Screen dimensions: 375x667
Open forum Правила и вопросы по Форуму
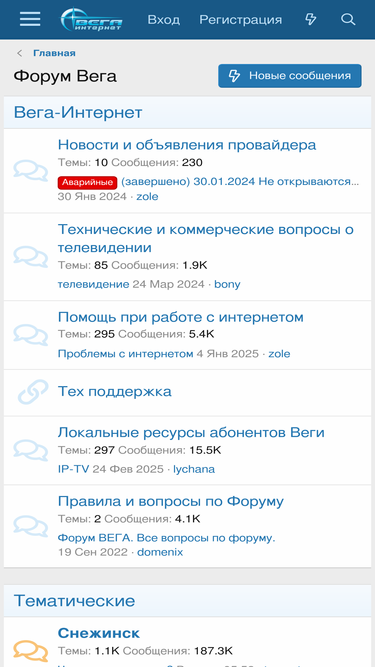pos(171,502)
